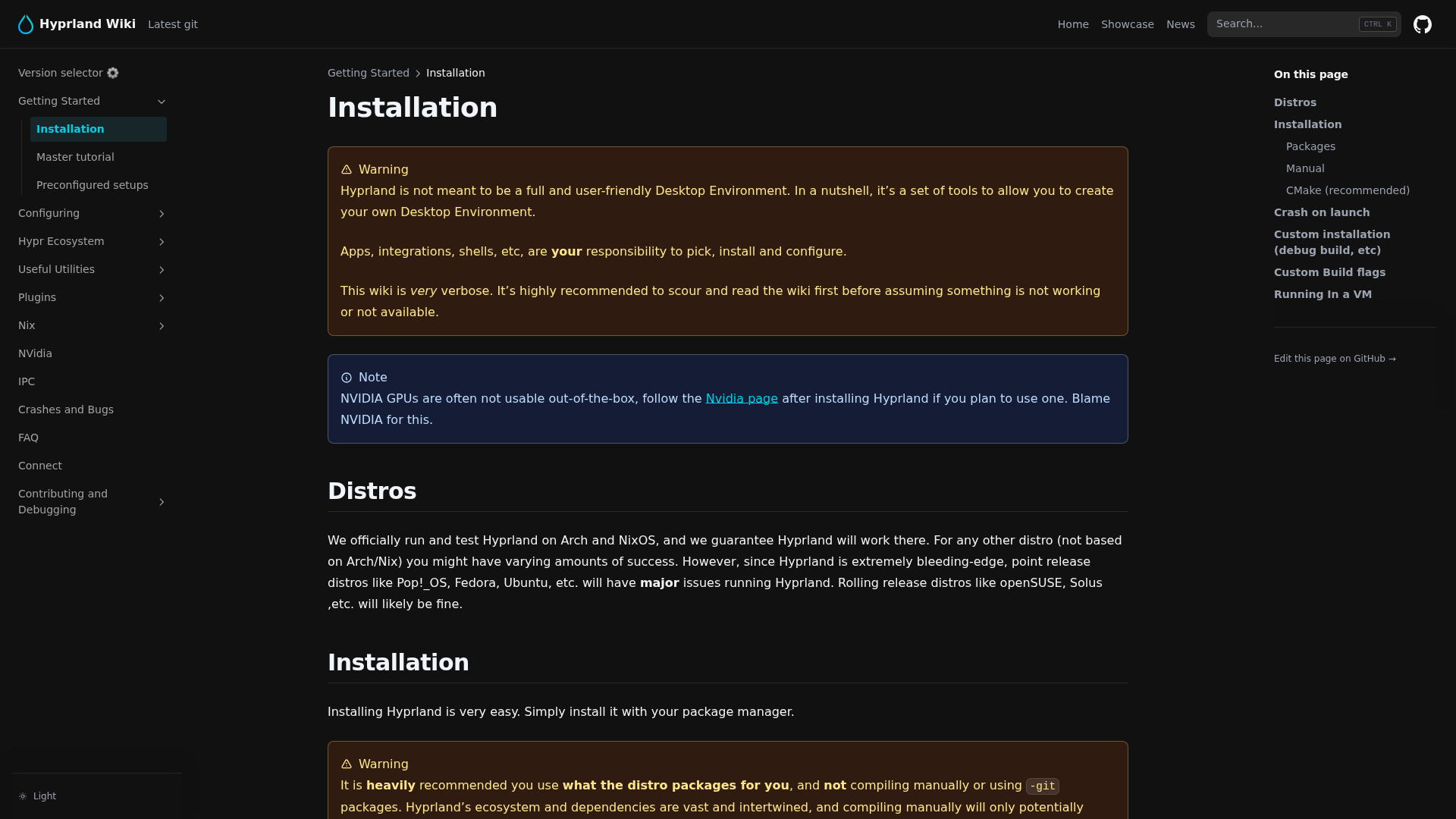Open the News nav item
Viewport: 1456px width, 819px height.
[x=1180, y=24]
